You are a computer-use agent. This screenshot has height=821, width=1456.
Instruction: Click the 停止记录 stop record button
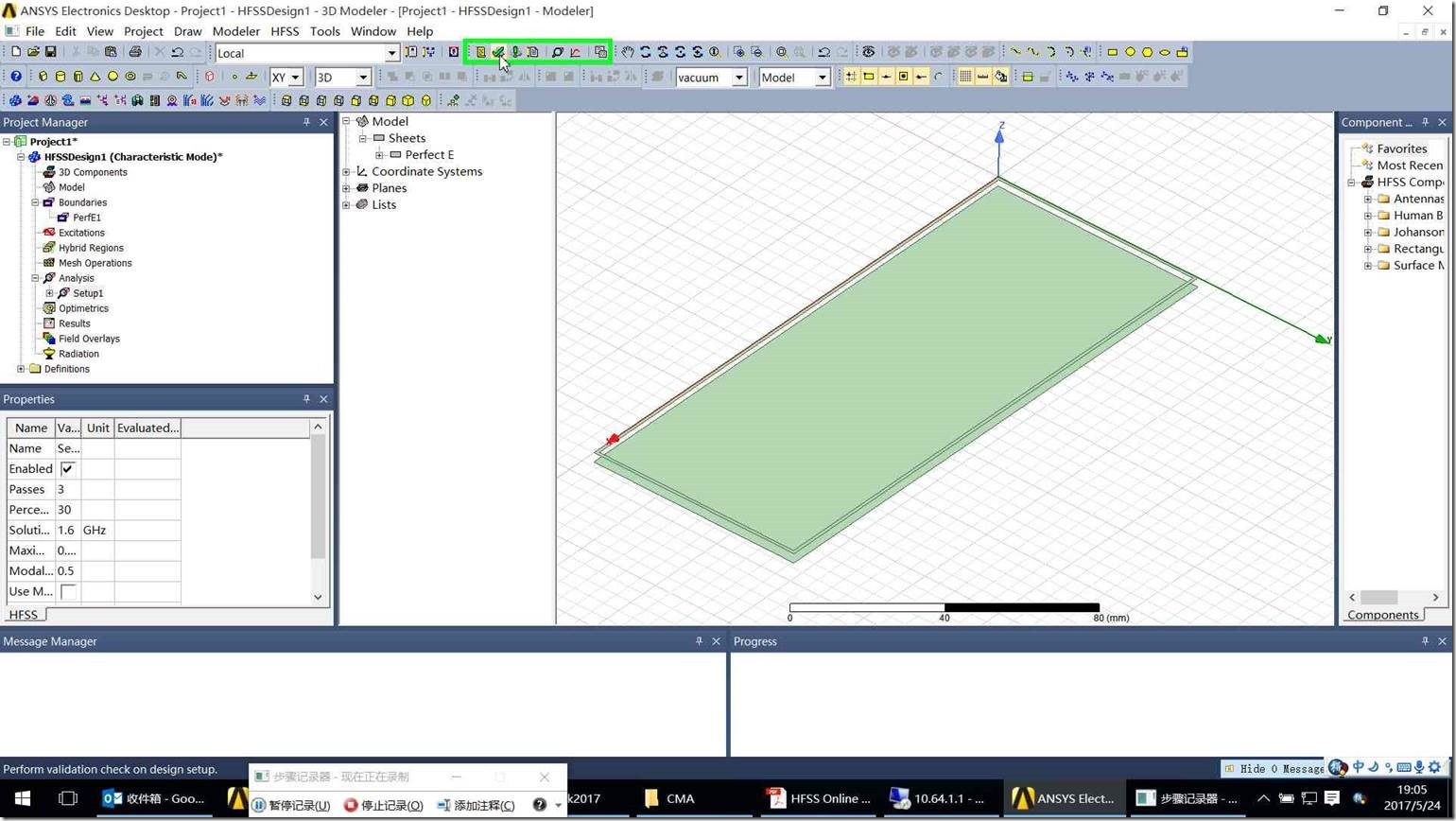(383, 805)
